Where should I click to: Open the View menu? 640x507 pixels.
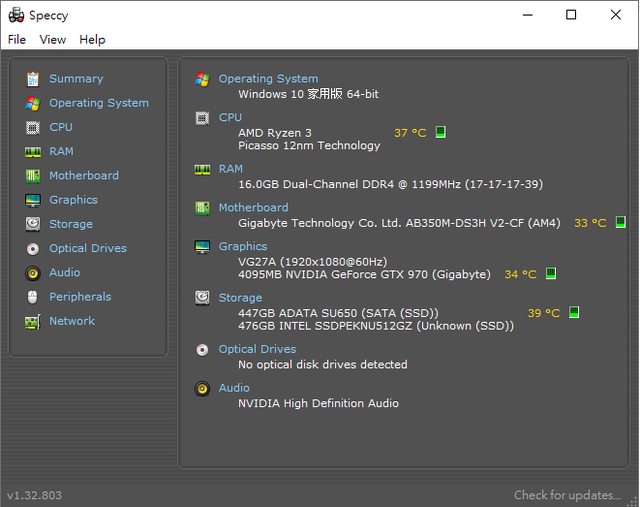pyautogui.click(x=52, y=40)
